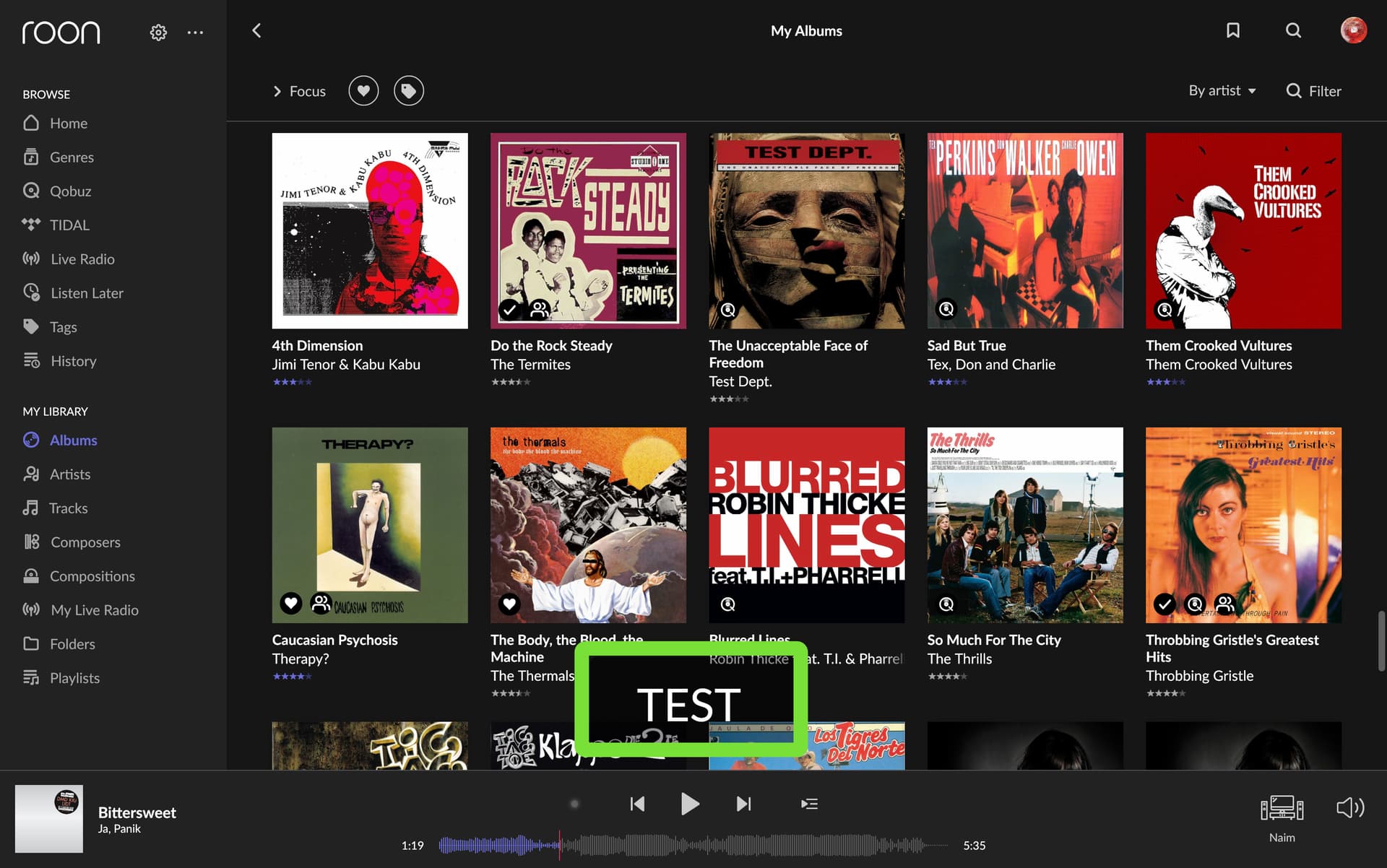
Task: Play the current track
Action: tap(690, 804)
